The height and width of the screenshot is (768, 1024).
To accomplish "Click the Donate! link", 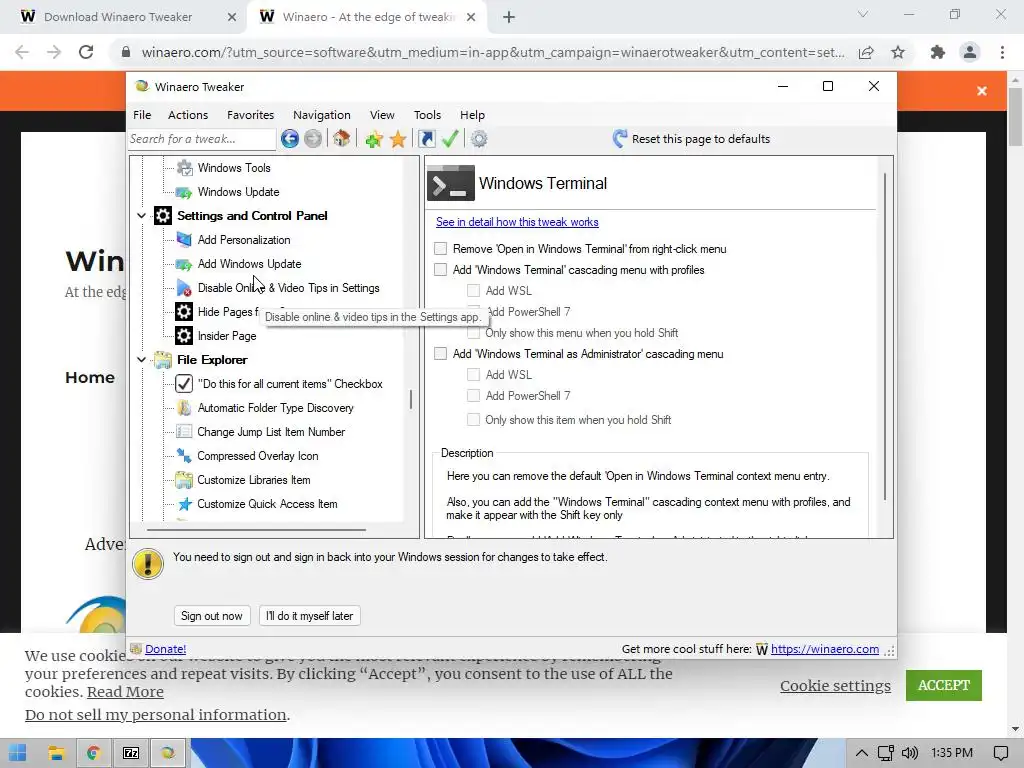I will click(165, 649).
